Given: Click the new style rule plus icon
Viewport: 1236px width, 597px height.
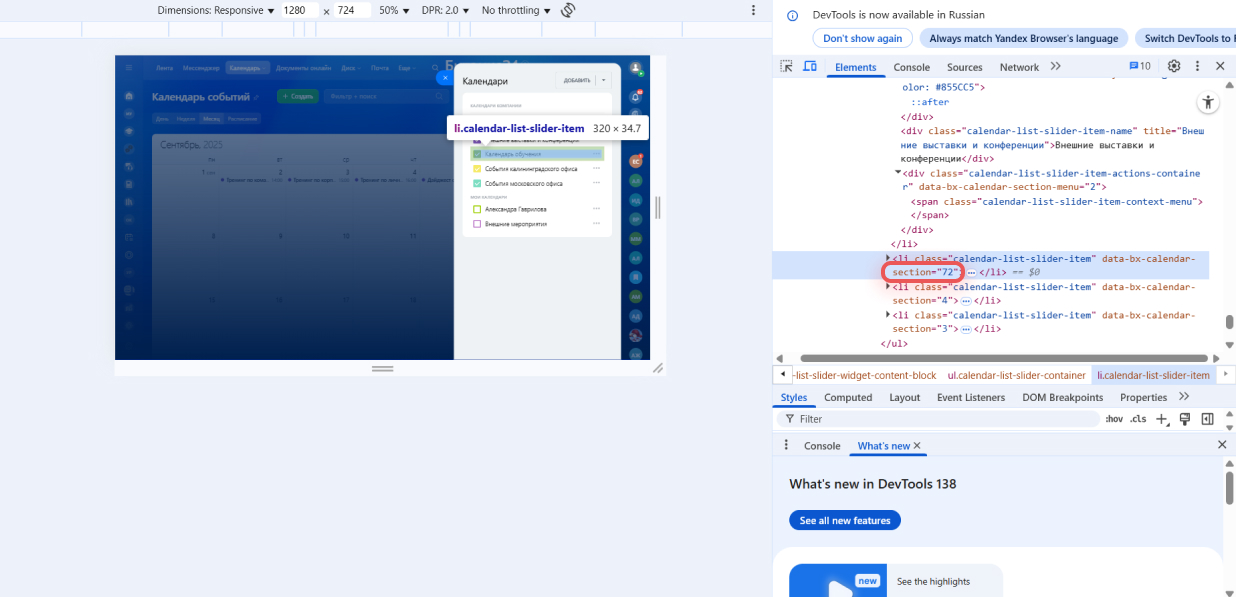Looking at the screenshot, I should [1162, 419].
